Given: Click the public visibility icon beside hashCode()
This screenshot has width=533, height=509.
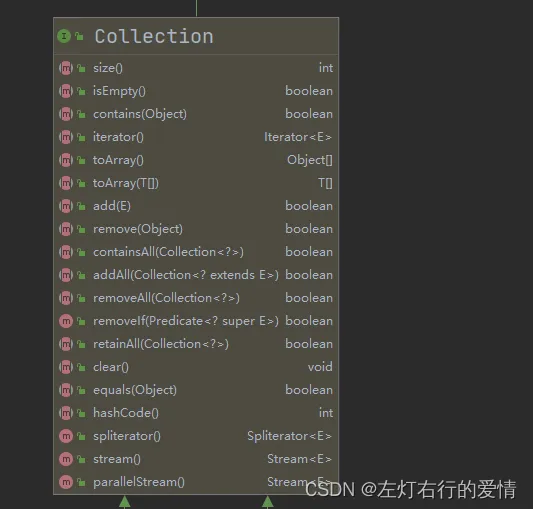Looking at the screenshot, I should point(81,413).
